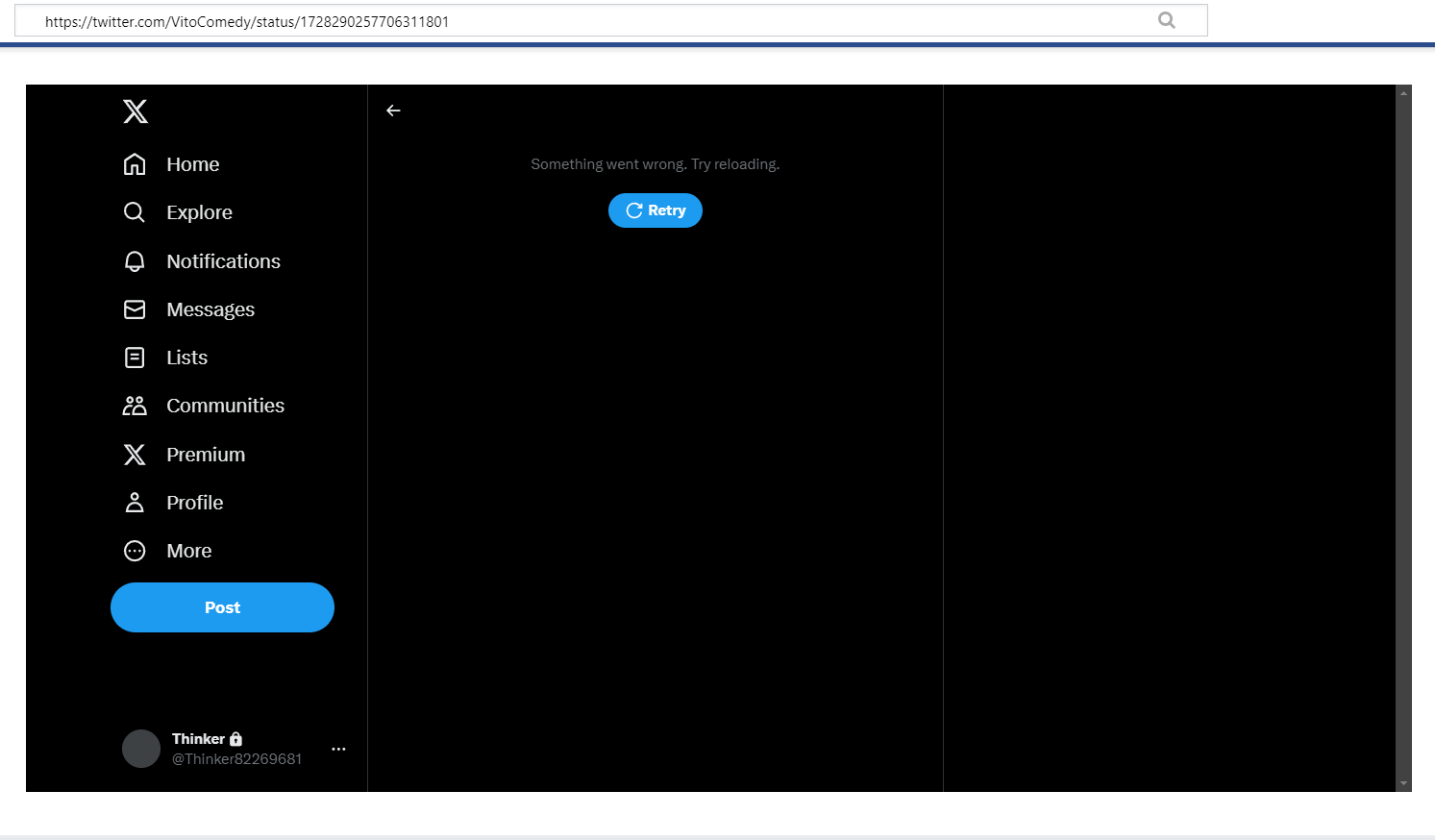This screenshot has height=840, width=1435.
Task: Open the Messages menu label
Action: click(x=210, y=309)
